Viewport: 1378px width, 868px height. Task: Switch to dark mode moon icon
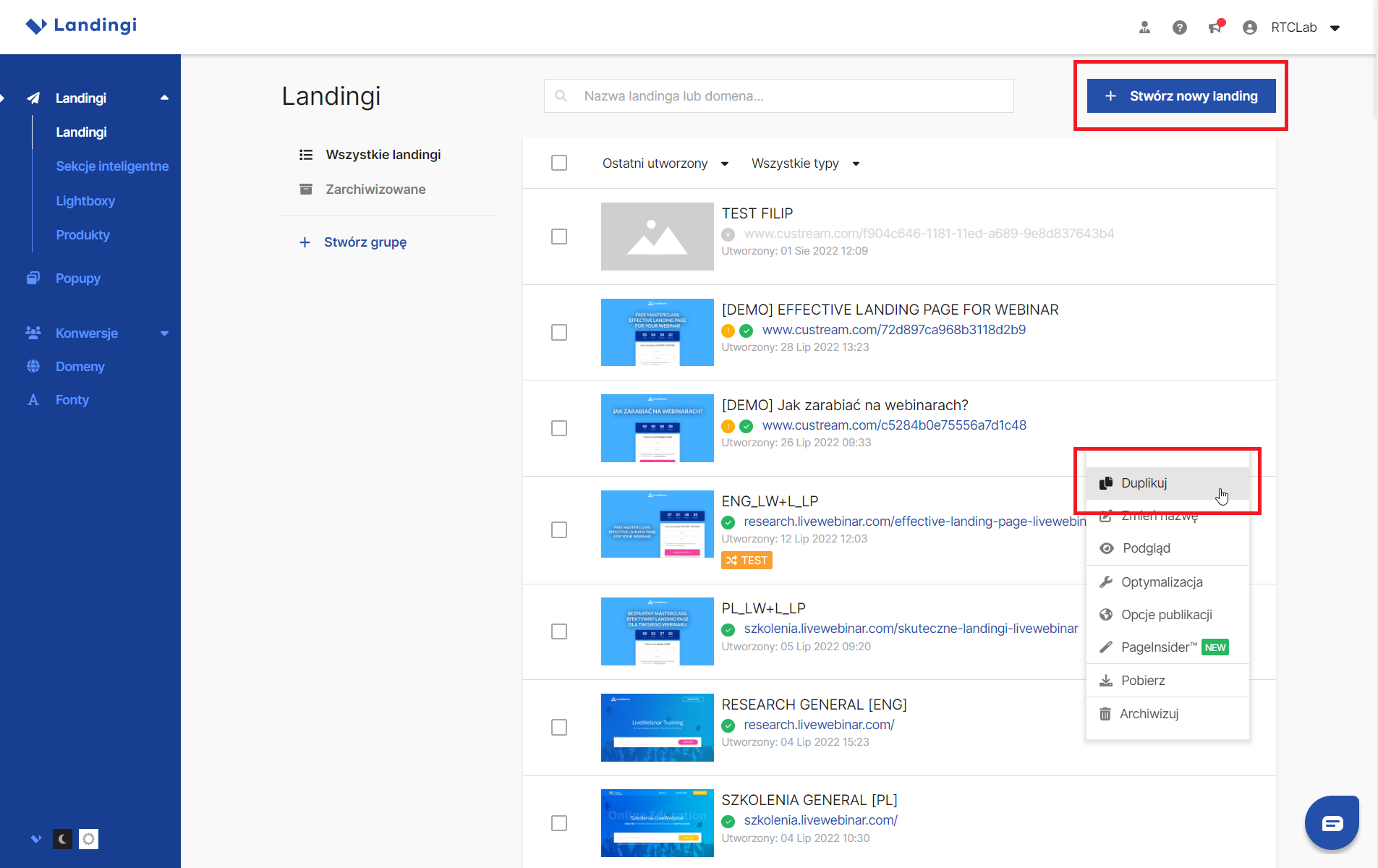(x=63, y=839)
